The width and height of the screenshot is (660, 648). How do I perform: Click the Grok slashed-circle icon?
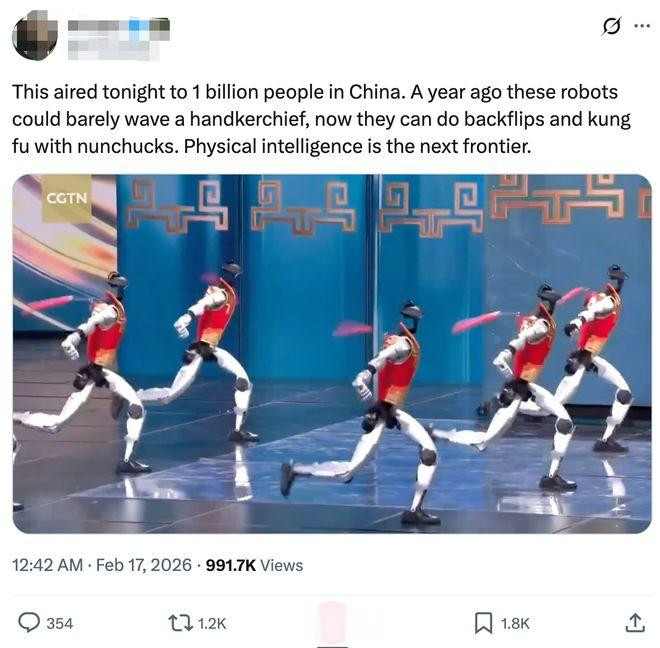pos(611,27)
